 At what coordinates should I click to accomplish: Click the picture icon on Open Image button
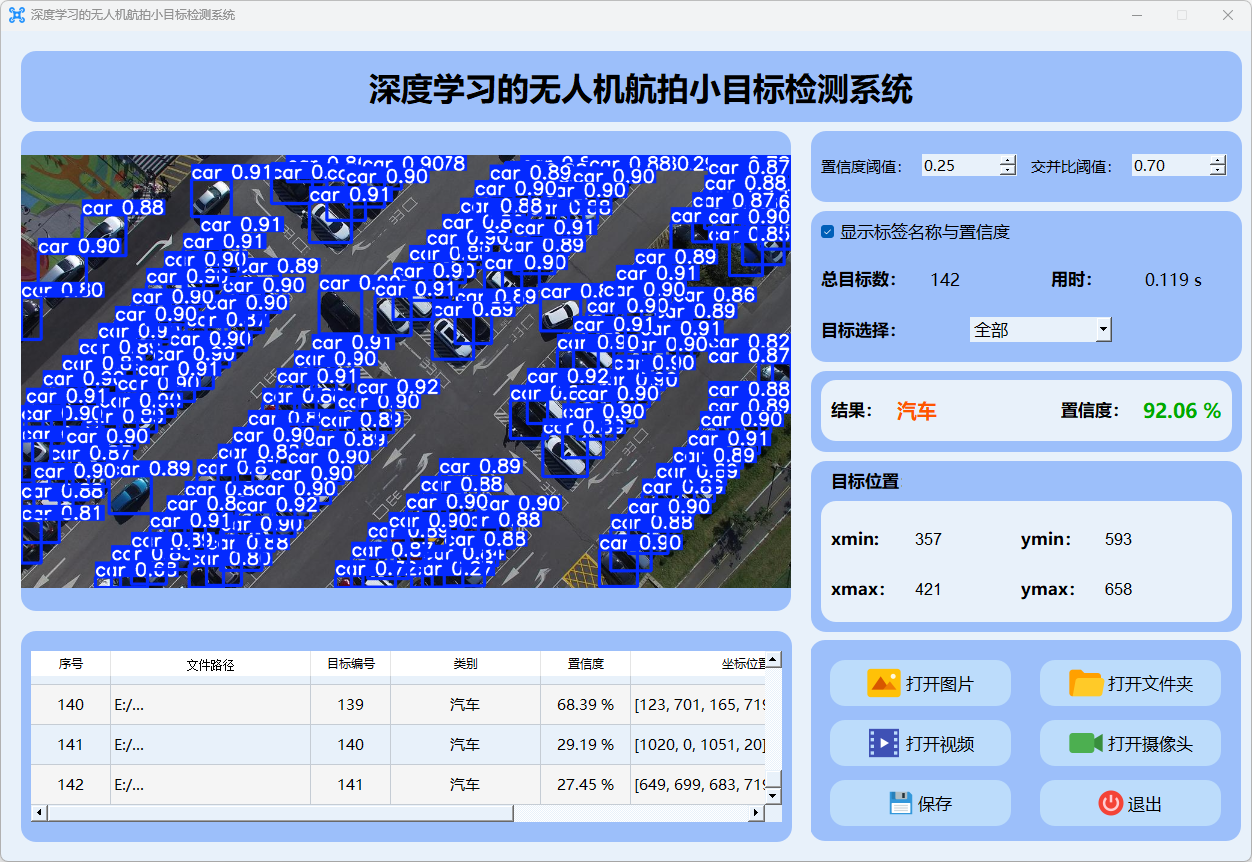(x=883, y=684)
